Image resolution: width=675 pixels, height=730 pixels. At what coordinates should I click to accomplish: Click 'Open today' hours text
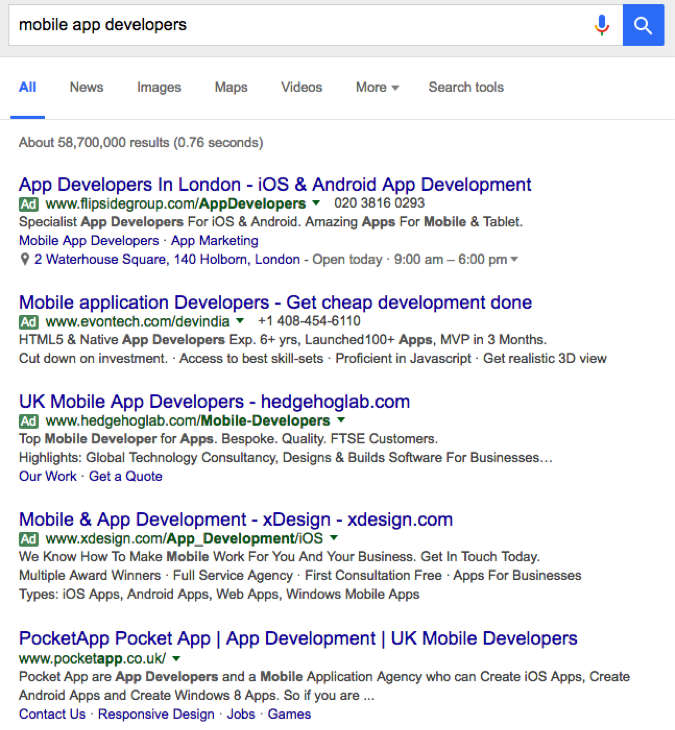point(347,259)
